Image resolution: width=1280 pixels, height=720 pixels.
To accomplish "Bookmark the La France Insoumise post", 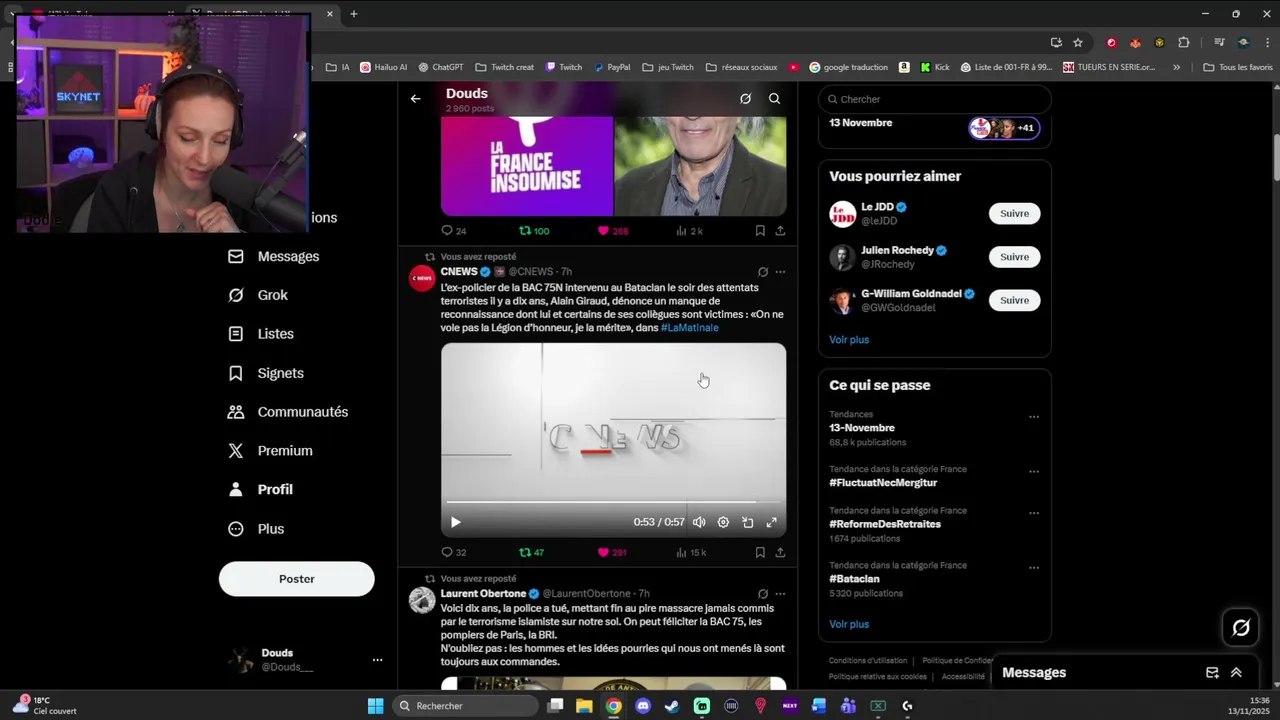I will pos(760,231).
